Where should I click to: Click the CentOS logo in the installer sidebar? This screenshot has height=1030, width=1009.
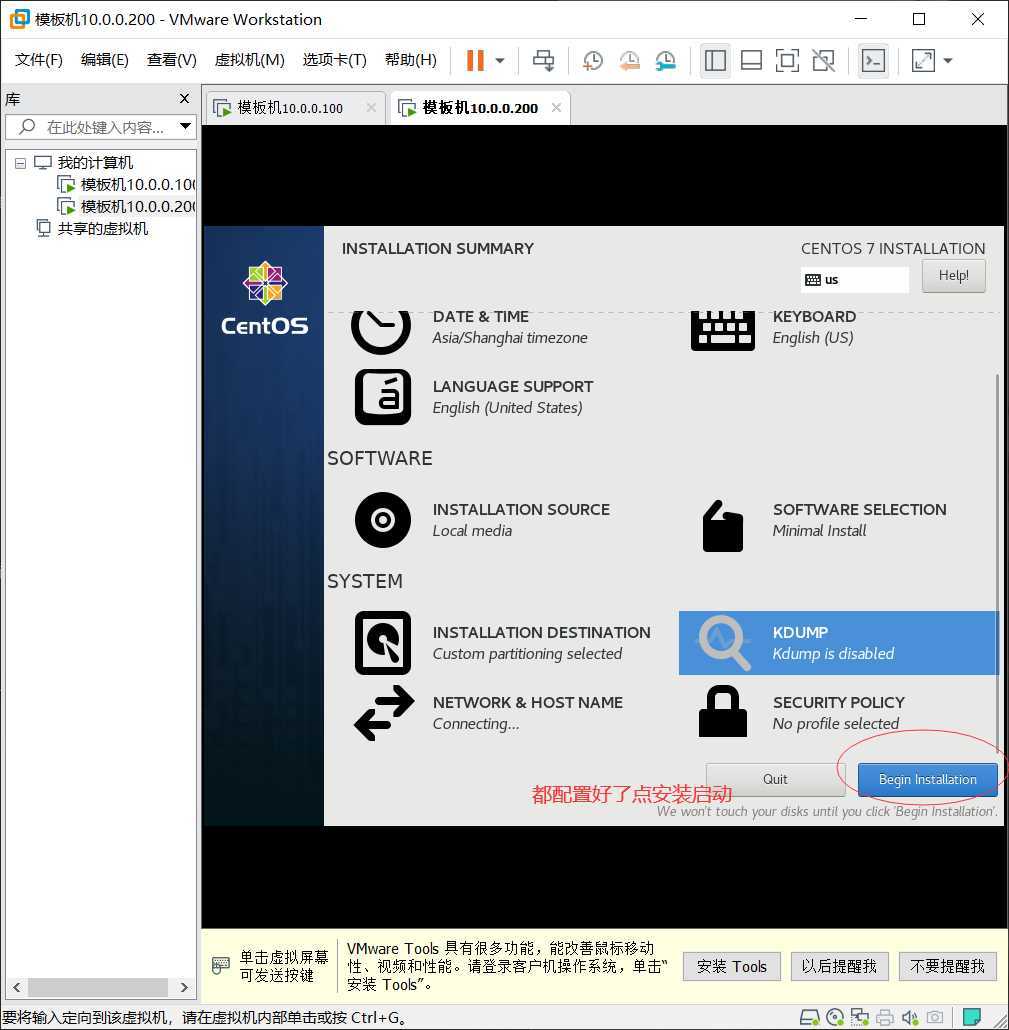(x=265, y=298)
